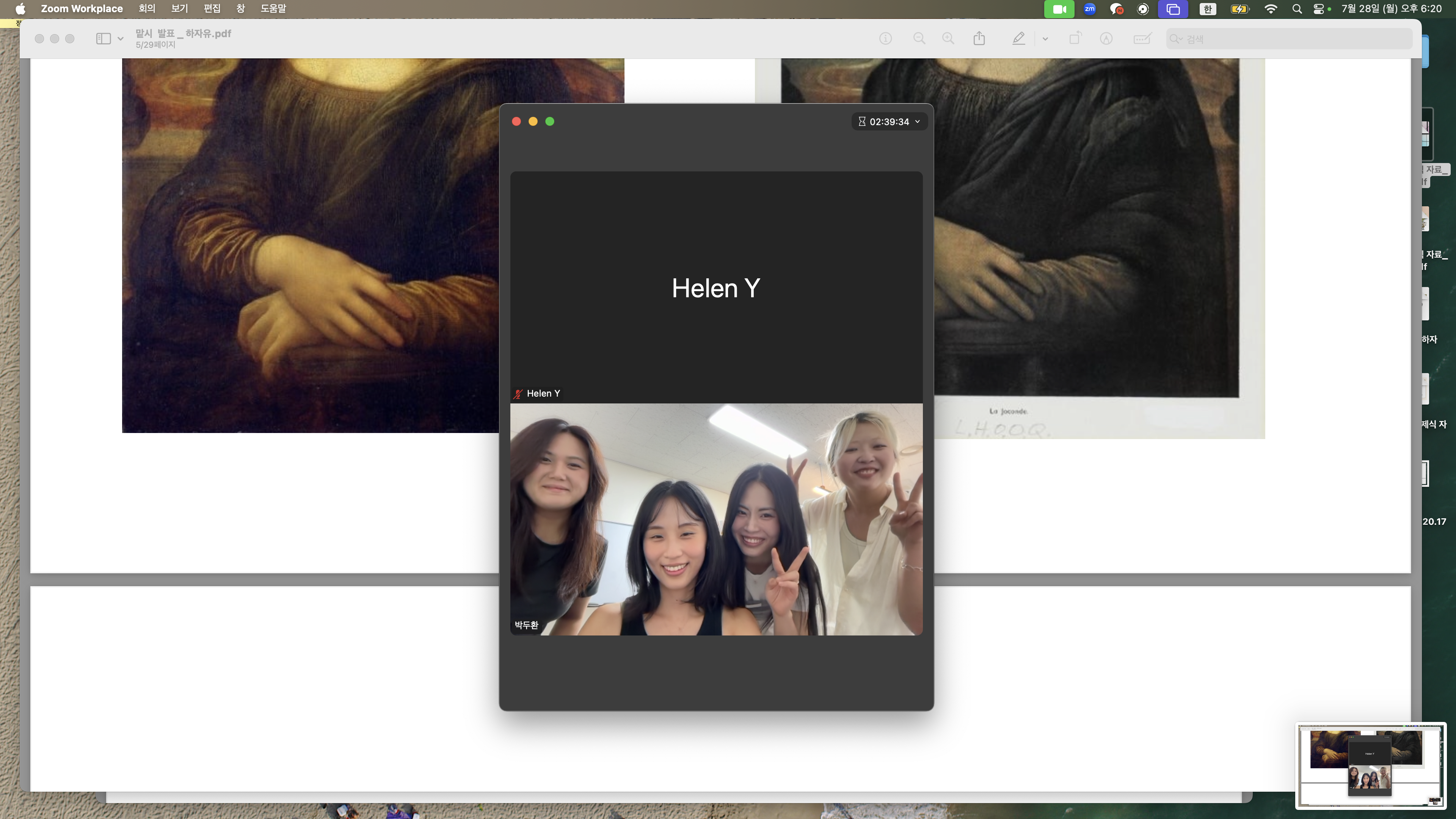The image size is (1456, 819).
Task: Expand sidebar view options chevron in Preview
Action: tap(121, 39)
